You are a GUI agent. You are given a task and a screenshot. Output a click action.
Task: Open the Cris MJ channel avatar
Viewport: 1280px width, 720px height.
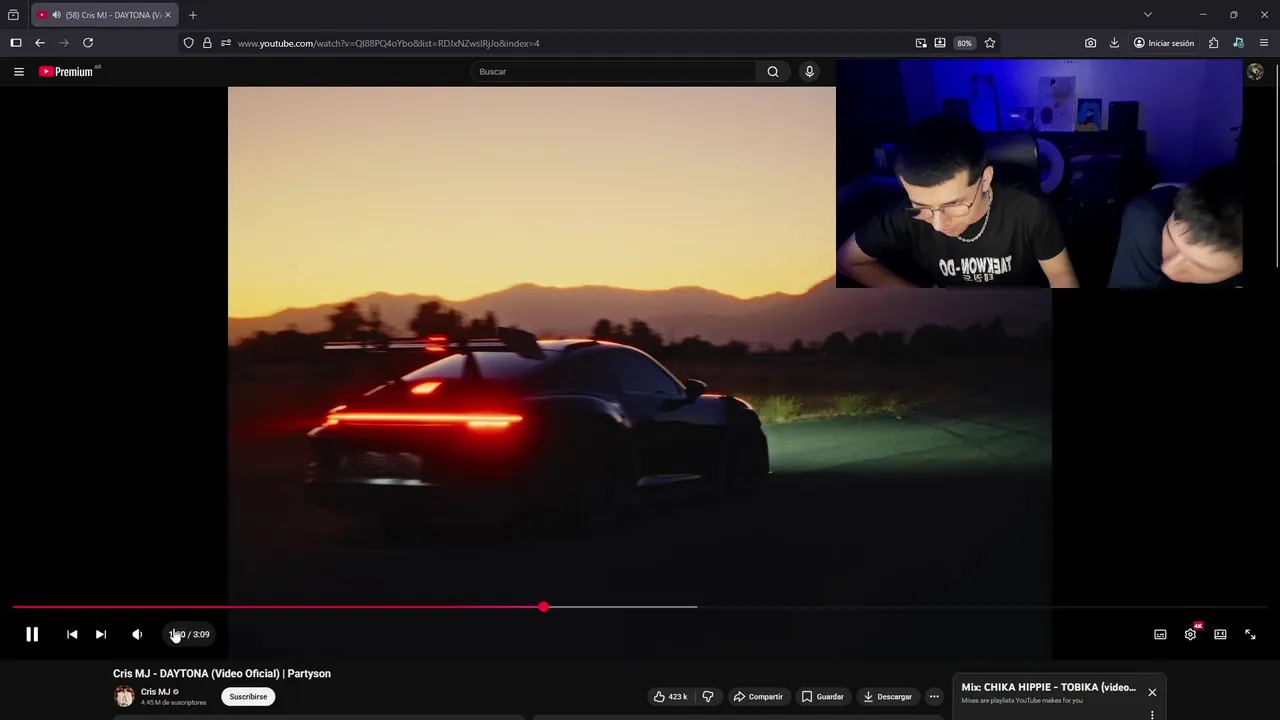click(x=124, y=696)
